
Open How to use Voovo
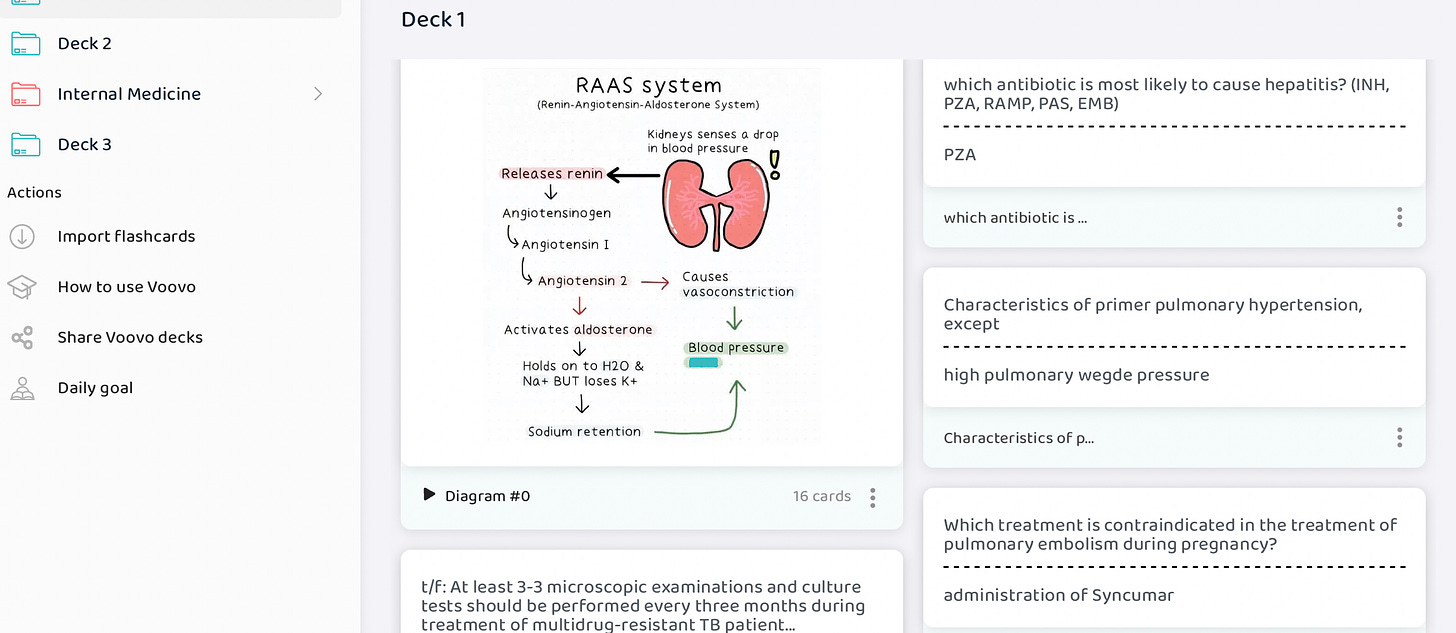(x=126, y=287)
